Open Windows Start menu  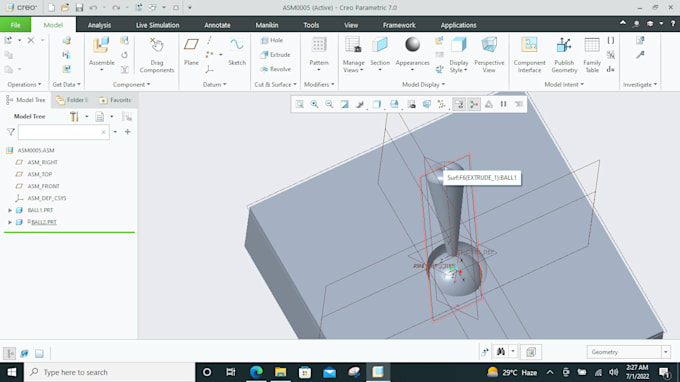(12, 372)
